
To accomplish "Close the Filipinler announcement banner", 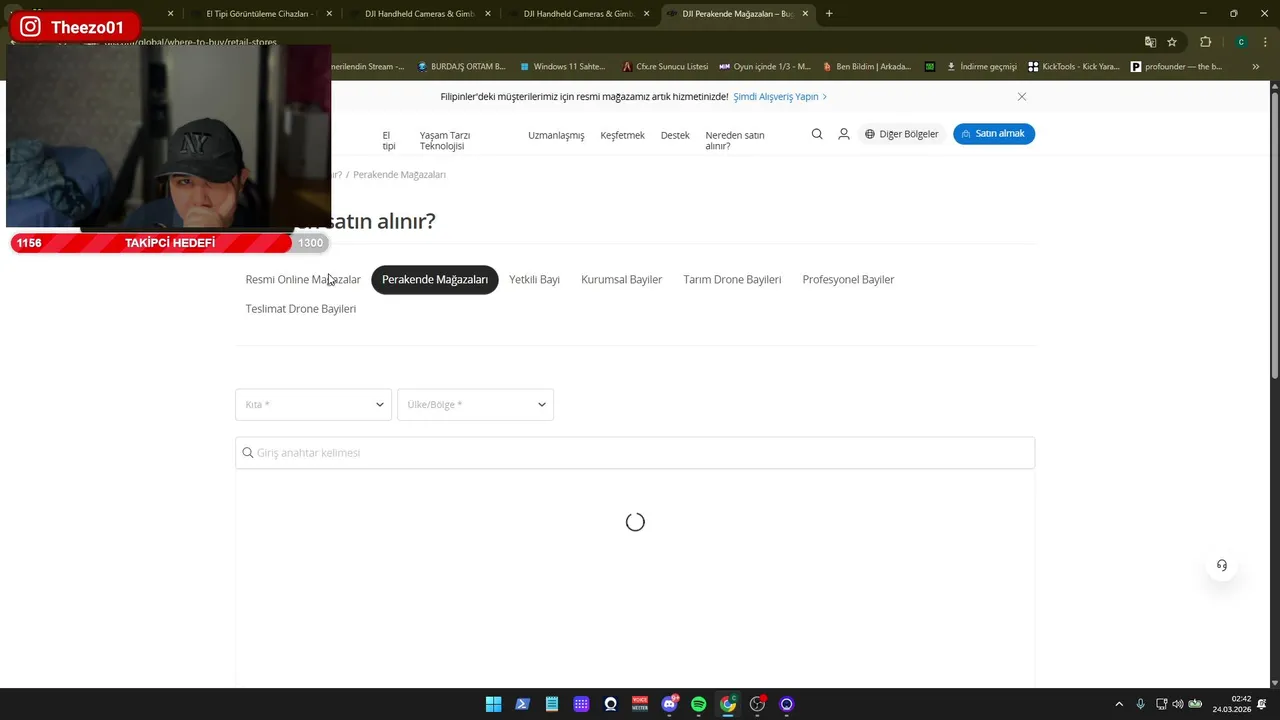I will click(x=1022, y=97).
